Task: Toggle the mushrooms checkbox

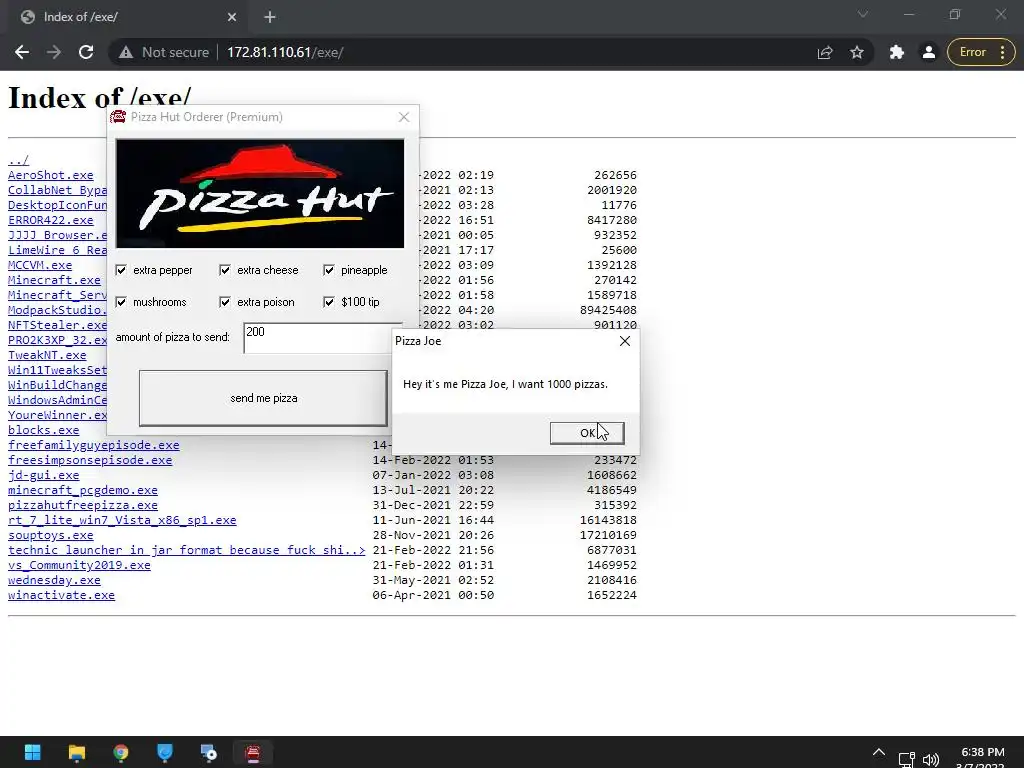Action: coord(121,302)
